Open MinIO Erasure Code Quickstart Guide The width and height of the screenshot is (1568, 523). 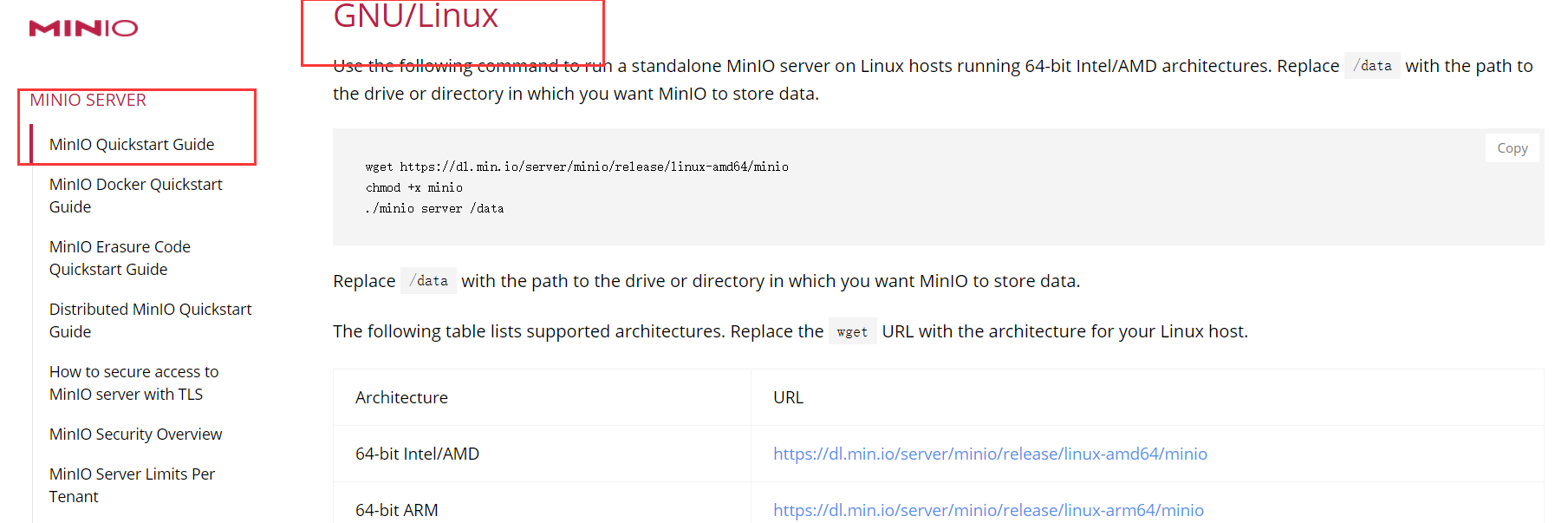(120, 258)
